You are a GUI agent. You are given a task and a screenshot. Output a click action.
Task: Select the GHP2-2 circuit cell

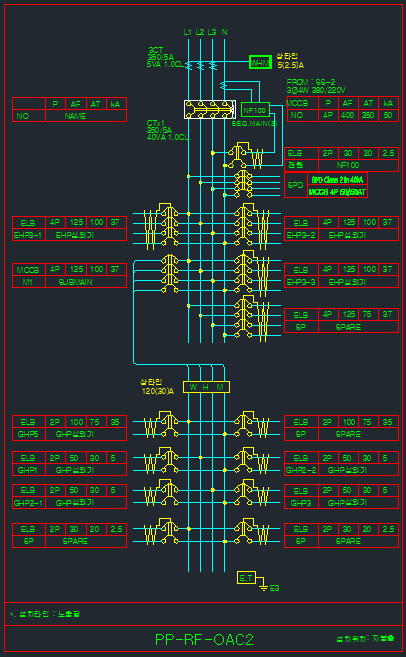pyautogui.click(x=301, y=470)
